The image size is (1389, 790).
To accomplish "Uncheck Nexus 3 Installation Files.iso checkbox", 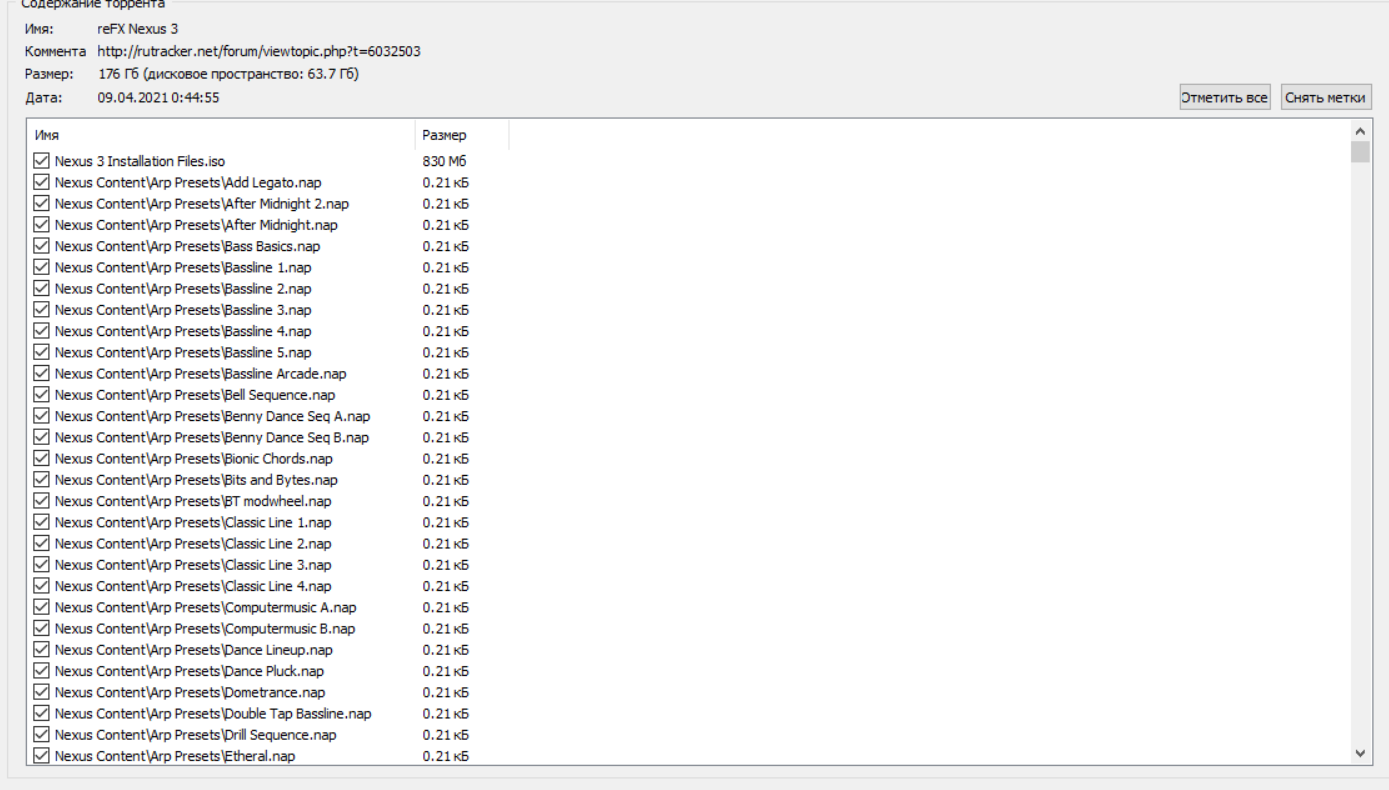I will [x=41, y=161].
